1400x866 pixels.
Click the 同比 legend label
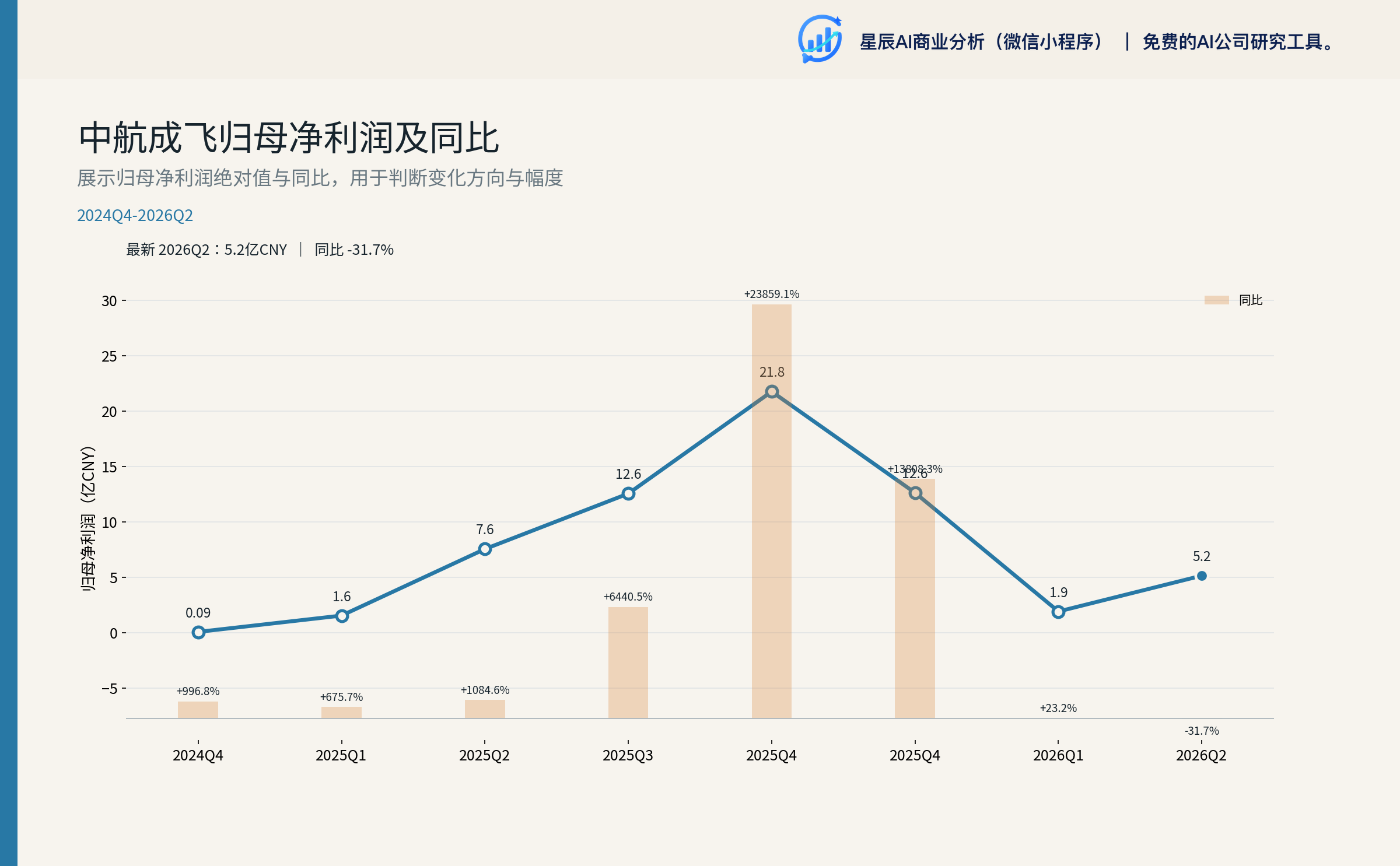tap(1250, 300)
